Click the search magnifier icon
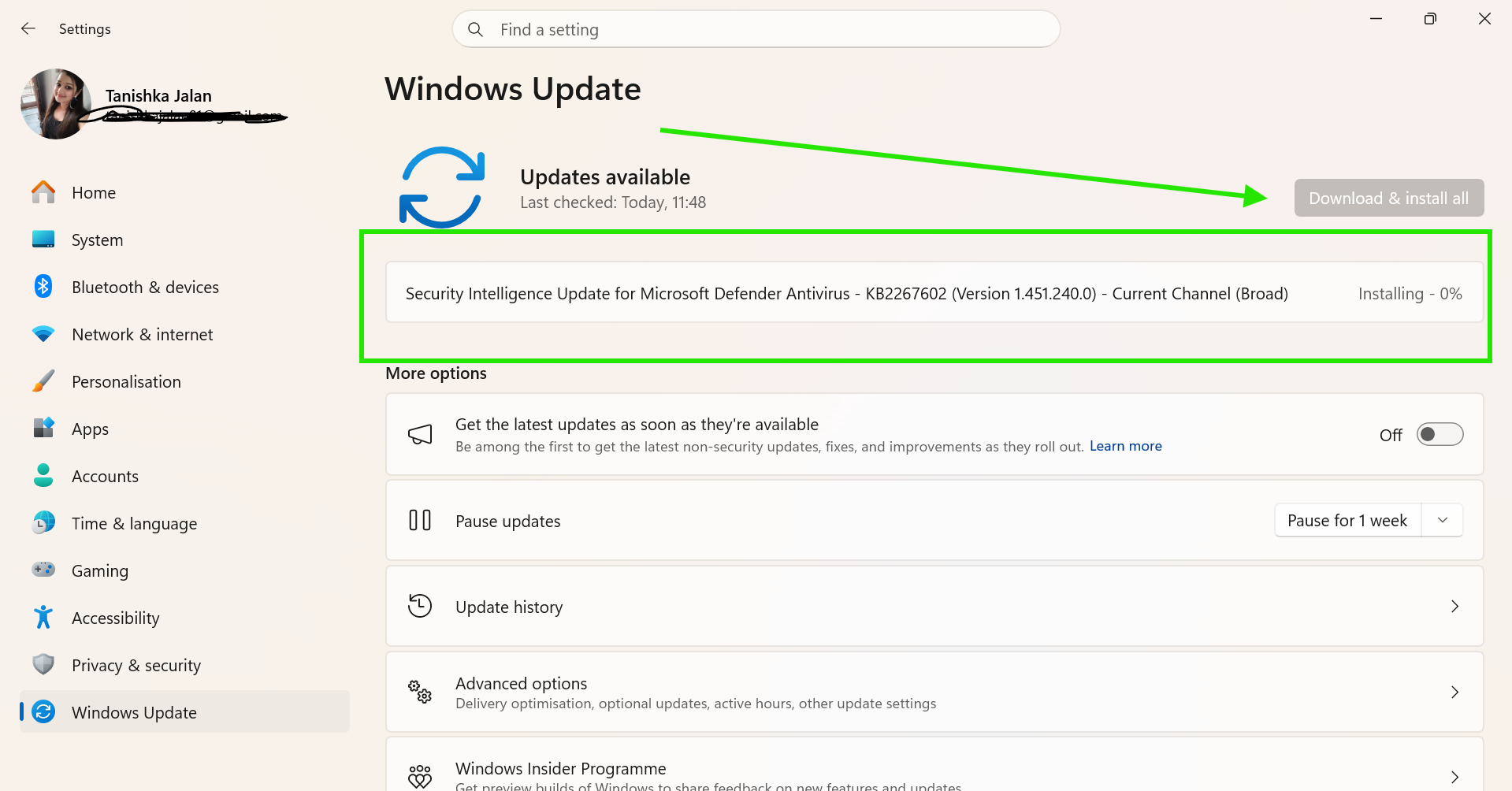The width and height of the screenshot is (1512, 791). click(x=475, y=29)
